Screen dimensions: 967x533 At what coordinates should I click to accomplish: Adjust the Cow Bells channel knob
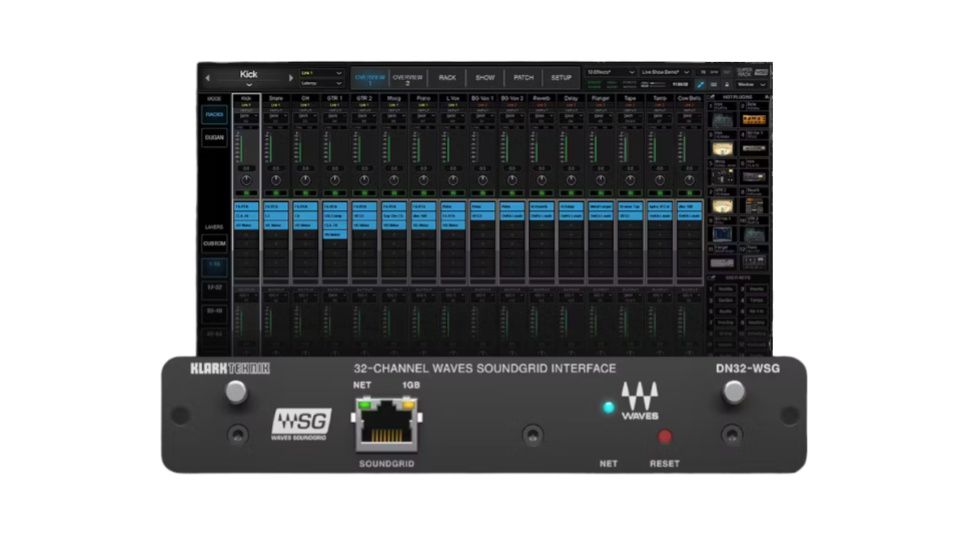tap(689, 180)
